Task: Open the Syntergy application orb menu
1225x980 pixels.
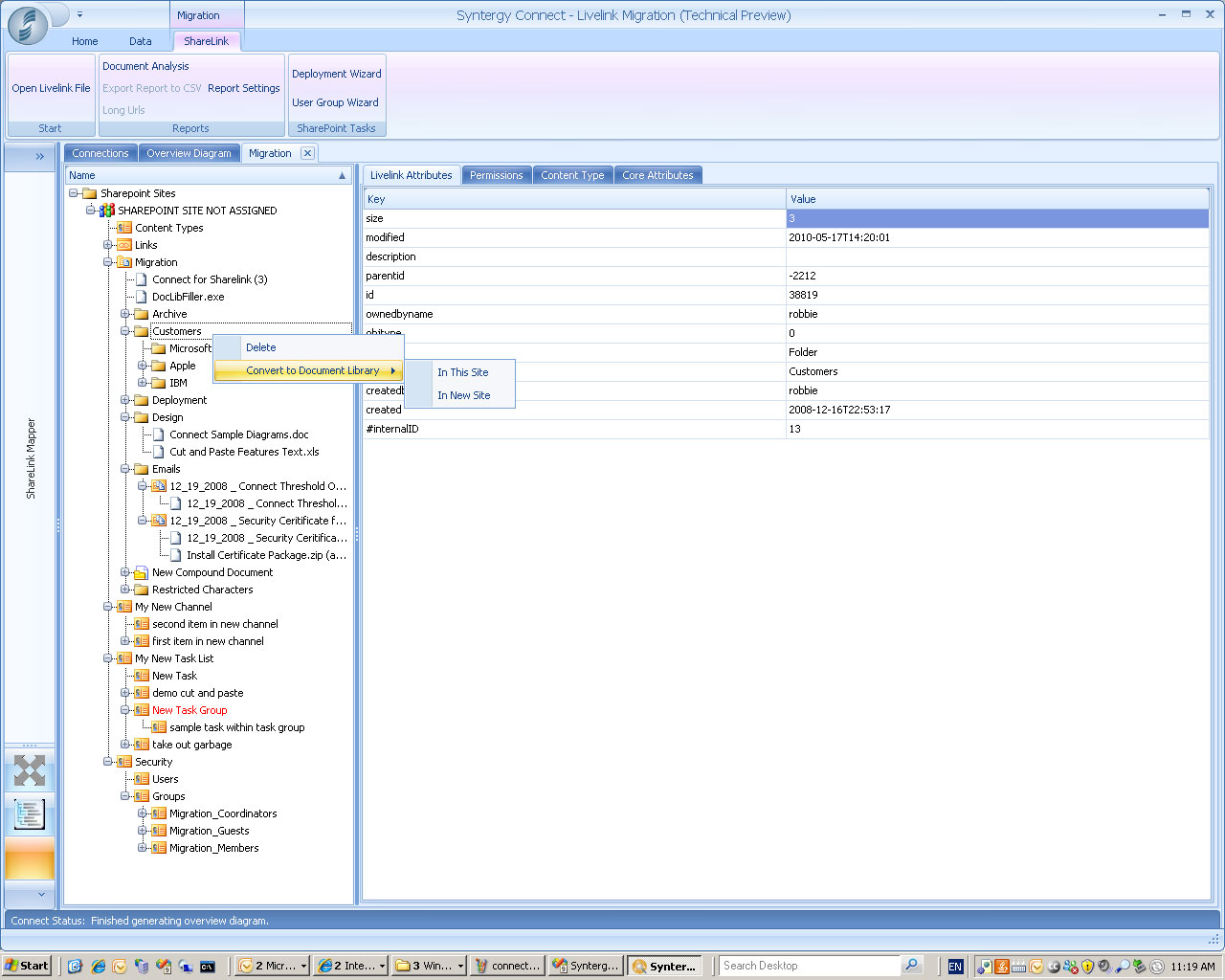Action: click(28, 26)
